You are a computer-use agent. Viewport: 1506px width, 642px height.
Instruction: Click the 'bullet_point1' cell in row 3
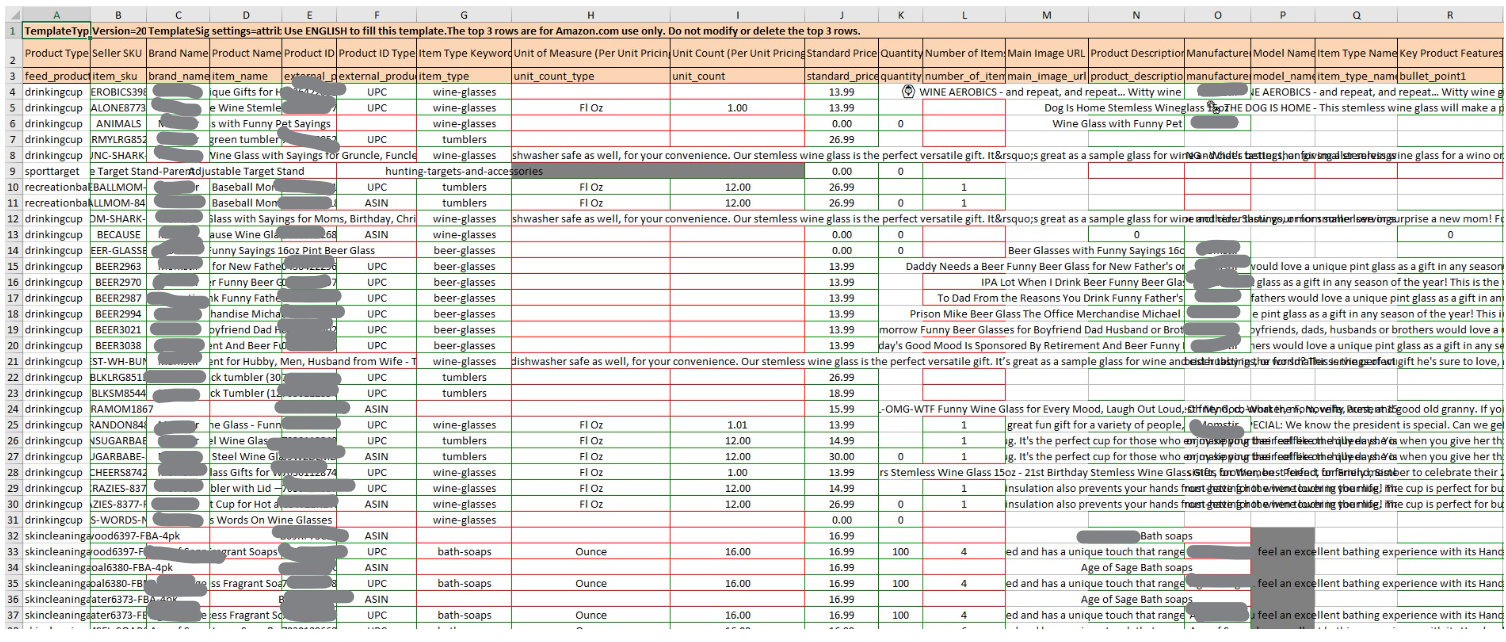click(1450, 77)
